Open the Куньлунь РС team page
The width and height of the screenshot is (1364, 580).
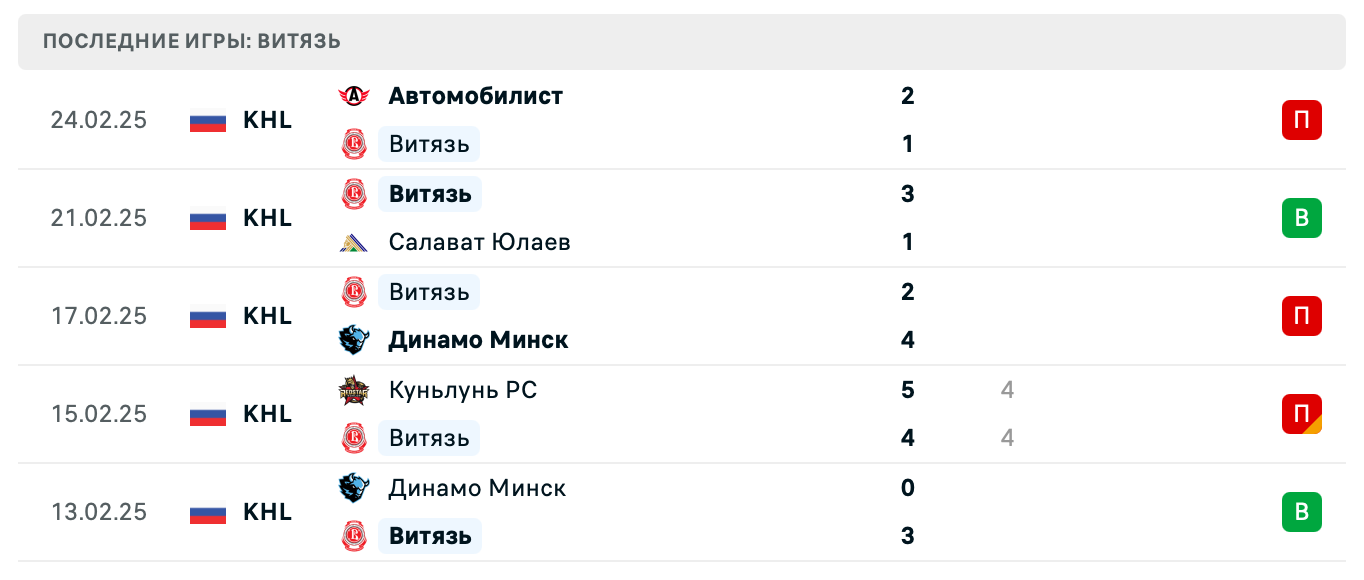pyautogui.click(x=462, y=390)
